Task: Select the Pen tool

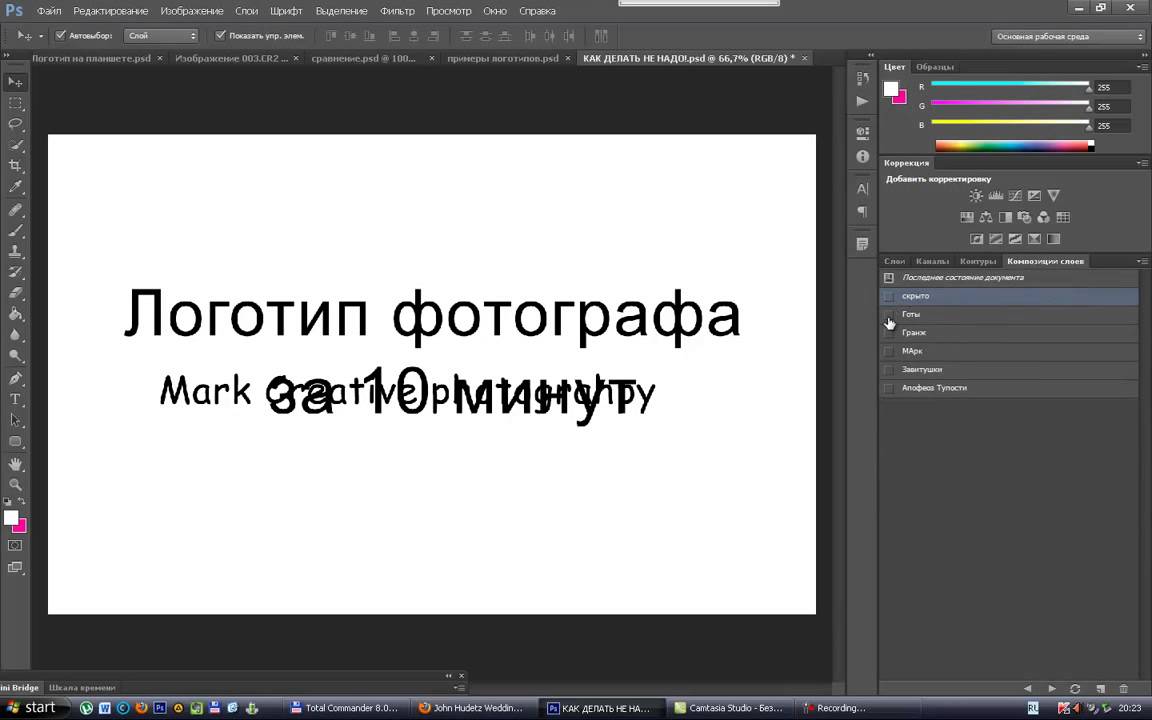Action: click(x=15, y=379)
